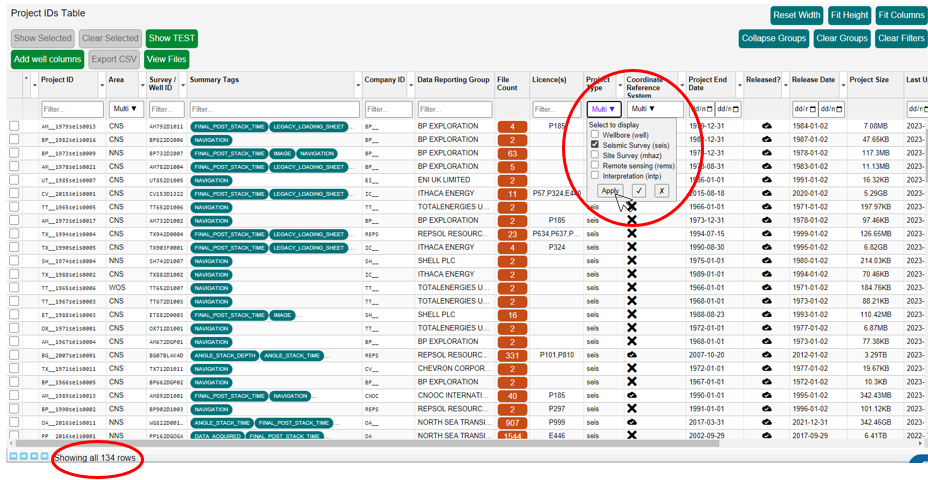Click the file count badge 331

coord(512,355)
